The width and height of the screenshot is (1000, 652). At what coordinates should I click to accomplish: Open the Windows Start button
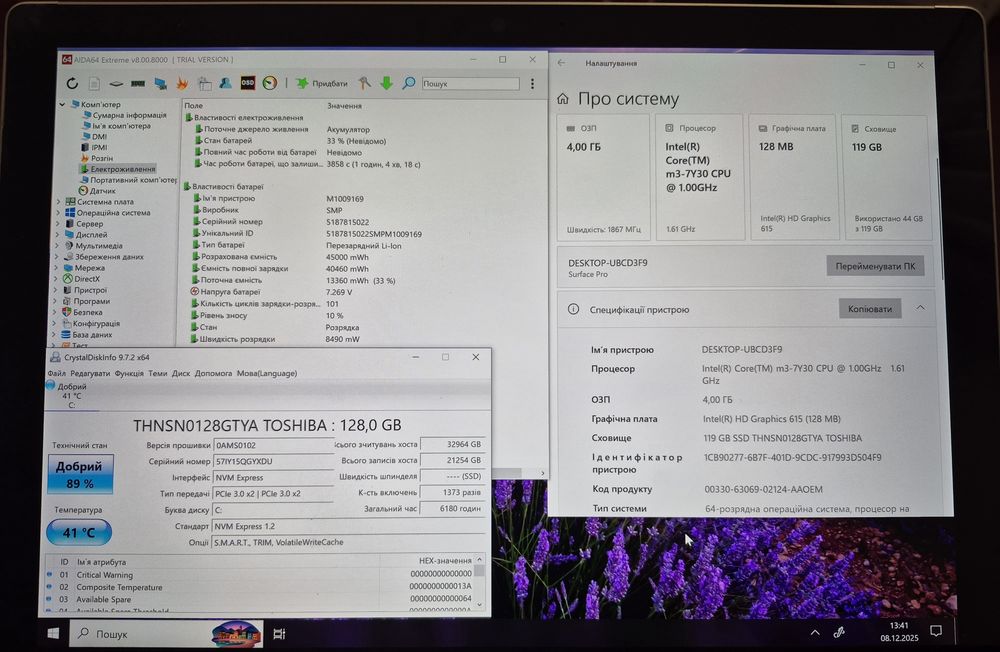[x=54, y=633]
